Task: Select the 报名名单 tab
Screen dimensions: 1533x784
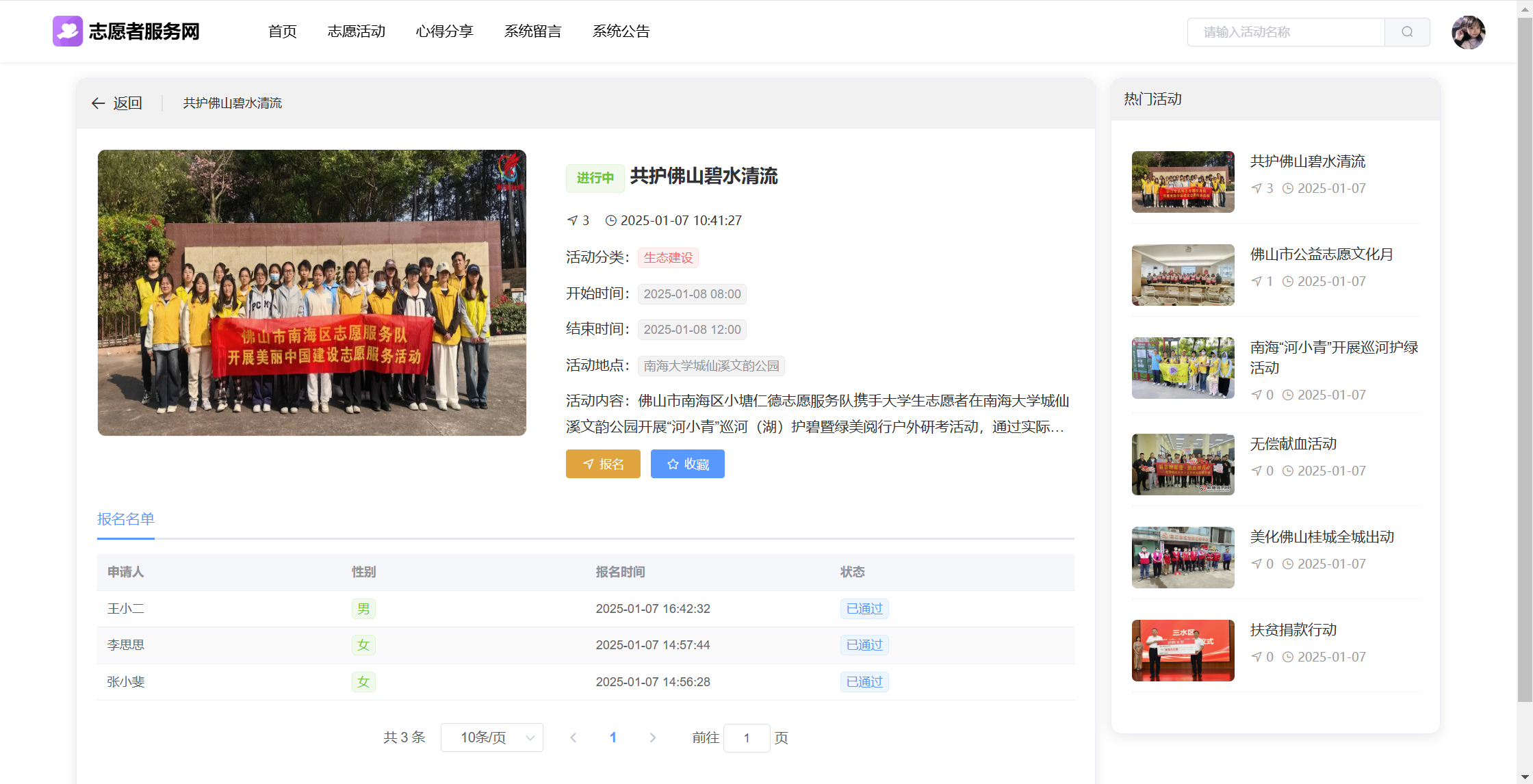Action: coord(126,519)
